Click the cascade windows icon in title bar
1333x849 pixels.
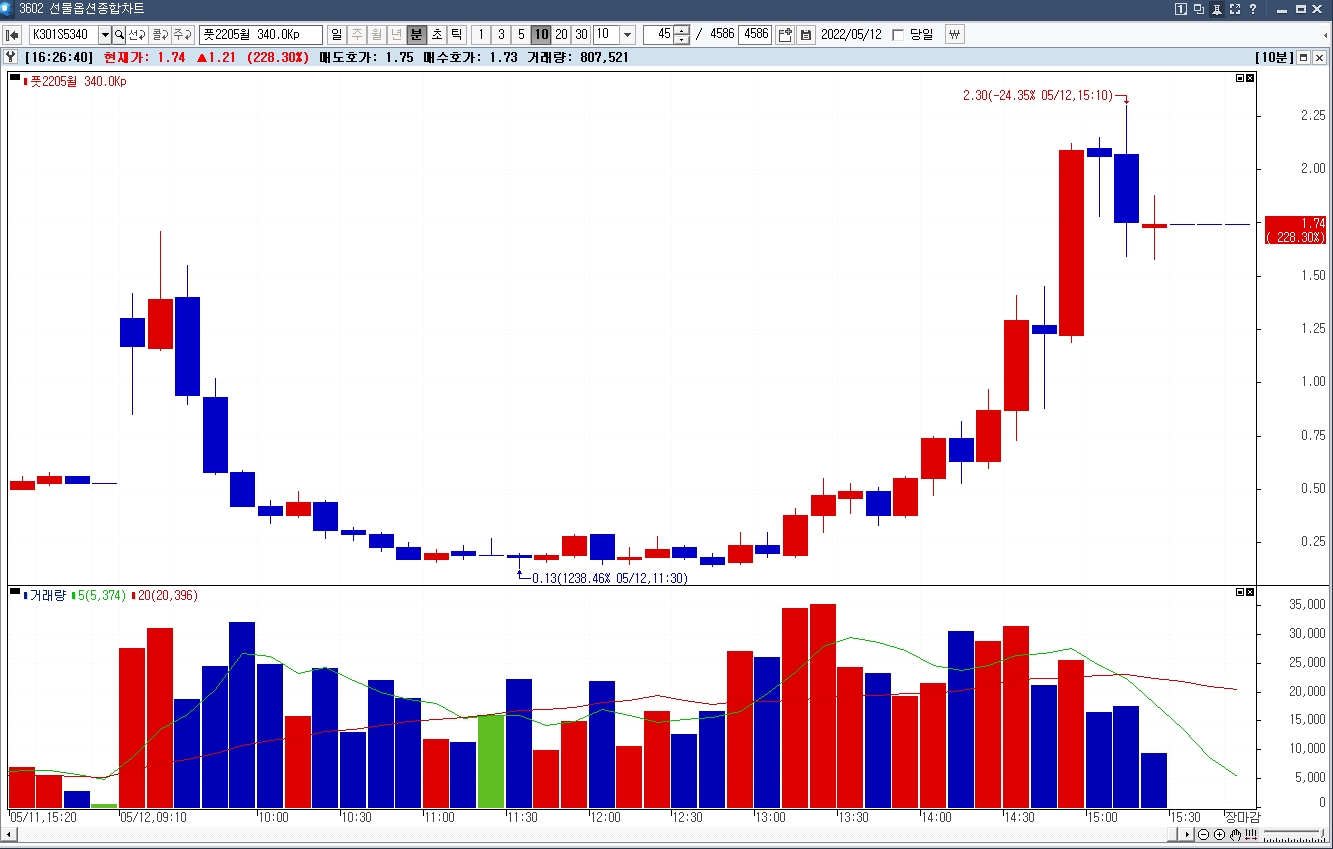(1200, 8)
